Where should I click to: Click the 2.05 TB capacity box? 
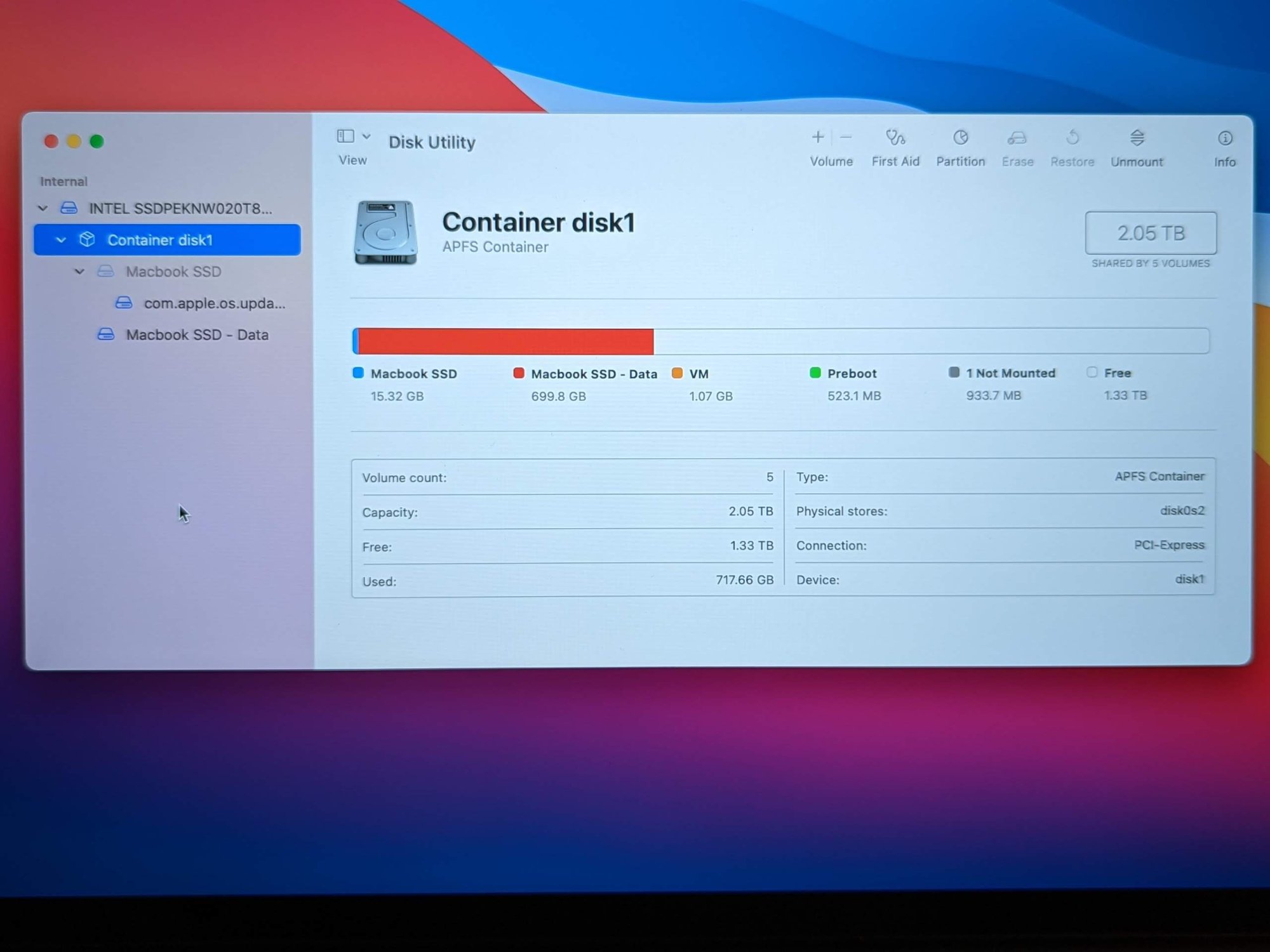1150,233
